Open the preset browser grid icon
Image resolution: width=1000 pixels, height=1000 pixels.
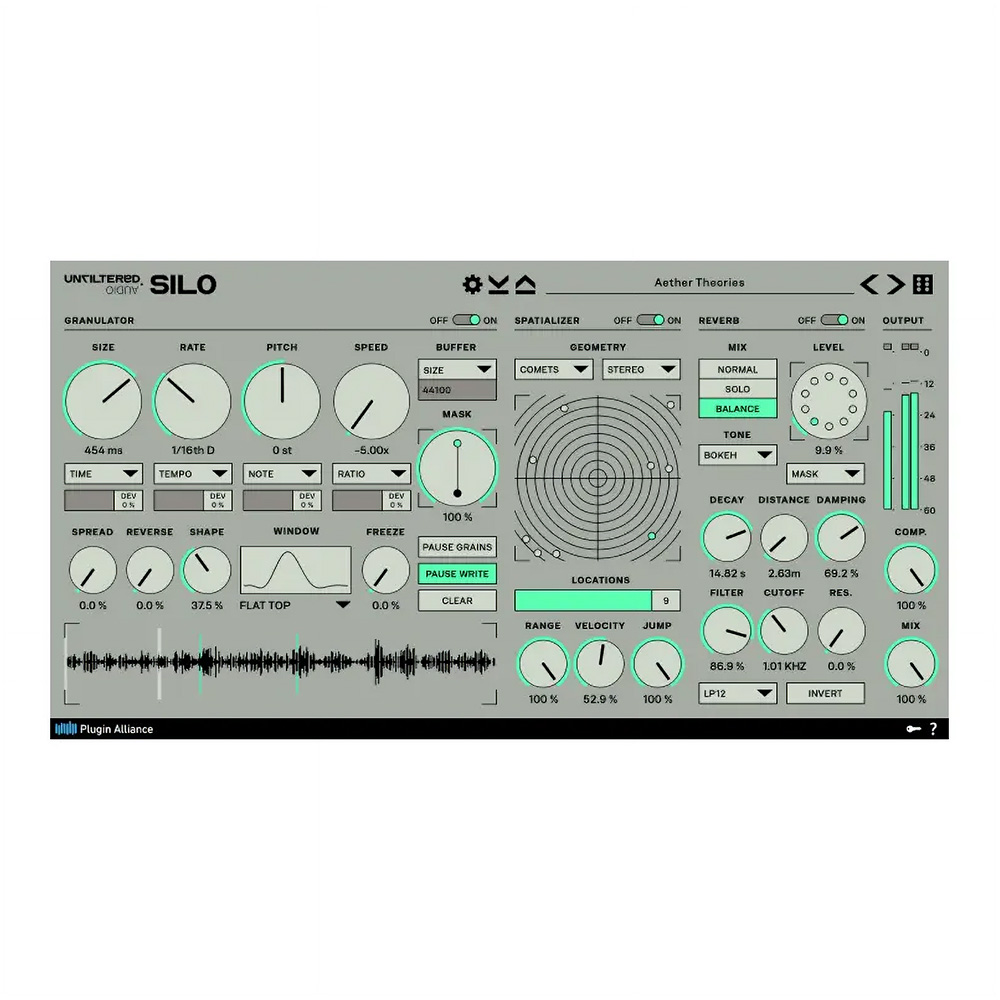pyautogui.click(x=923, y=284)
